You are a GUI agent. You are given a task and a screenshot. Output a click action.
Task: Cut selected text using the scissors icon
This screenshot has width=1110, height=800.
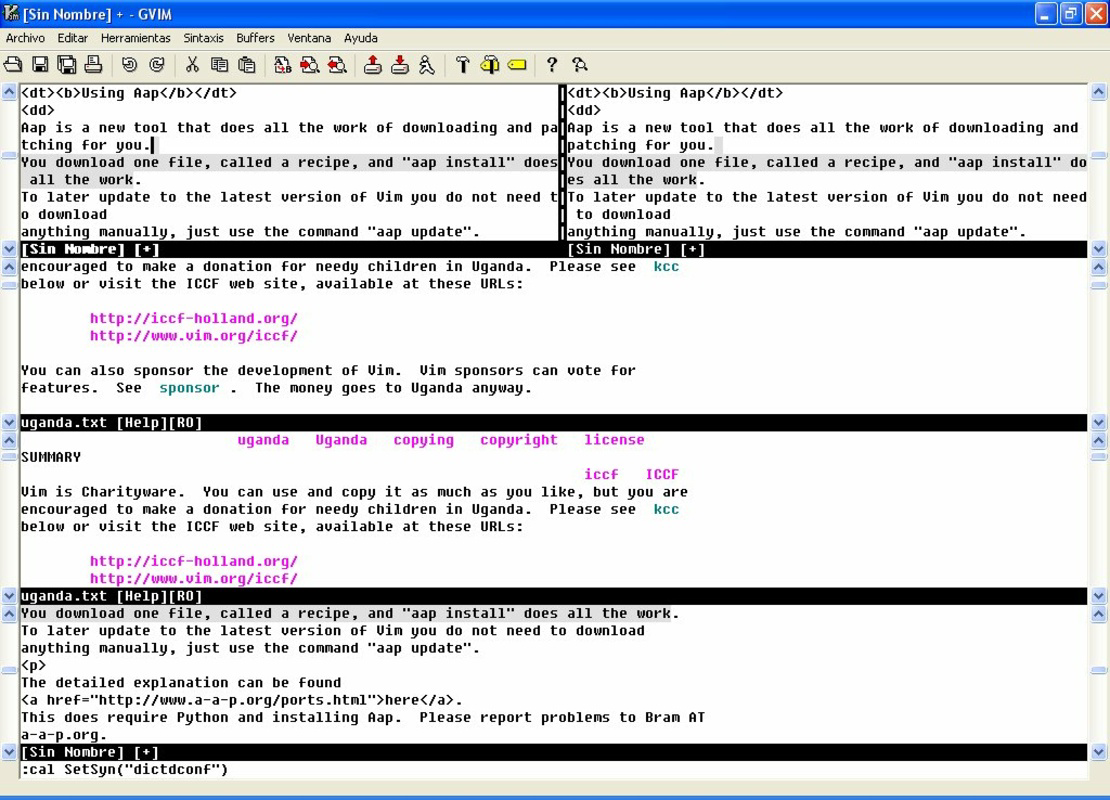point(192,65)
